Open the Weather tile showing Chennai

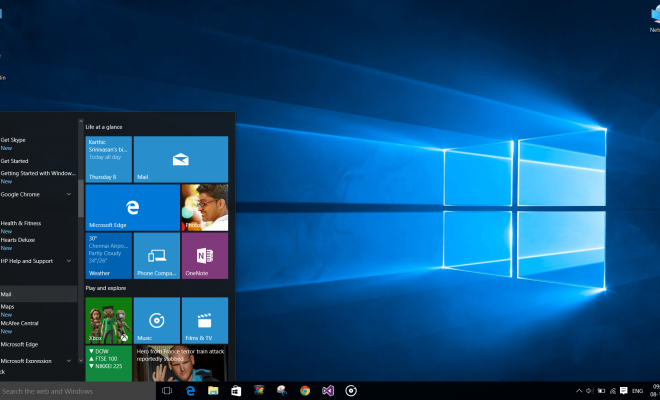[x=109, y=256]
